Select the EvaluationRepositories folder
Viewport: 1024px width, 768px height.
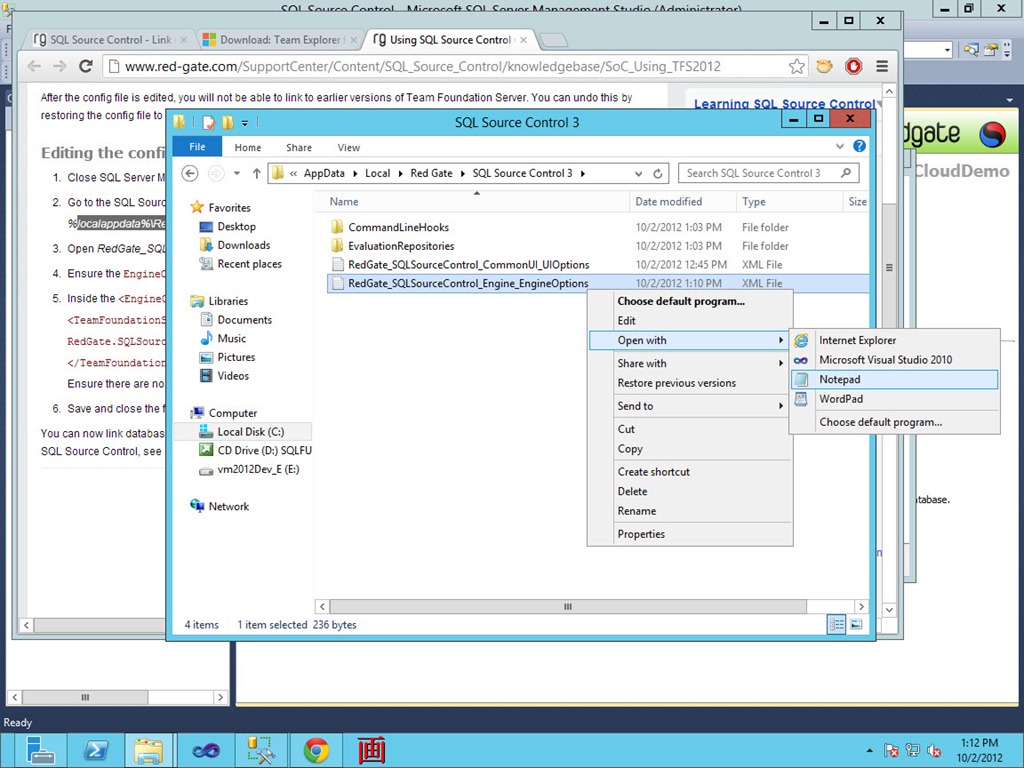[x=401, y=246]
